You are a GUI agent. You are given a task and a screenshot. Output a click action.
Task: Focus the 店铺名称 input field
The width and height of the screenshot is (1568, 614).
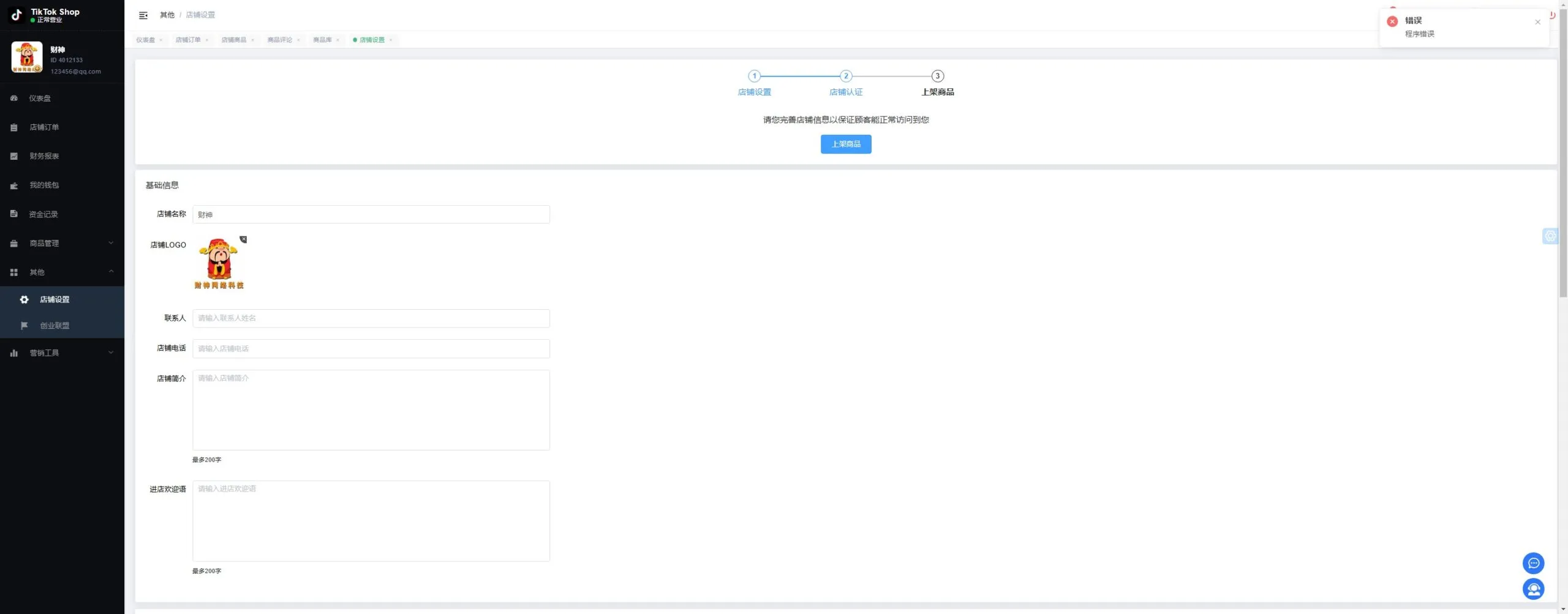371,214
